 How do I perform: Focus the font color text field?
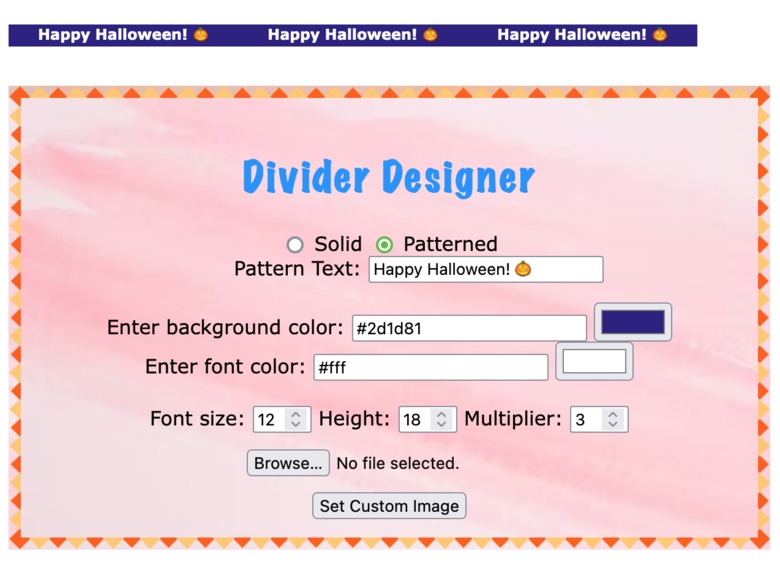click(x=431, y=367)
